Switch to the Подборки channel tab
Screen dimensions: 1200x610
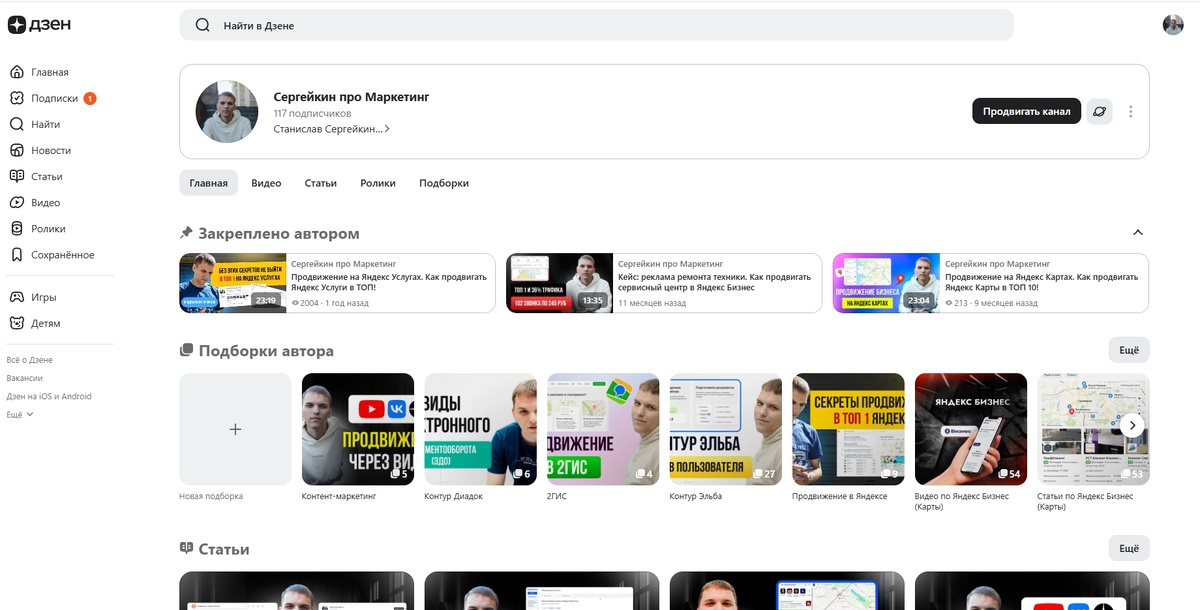click(444, 183)
